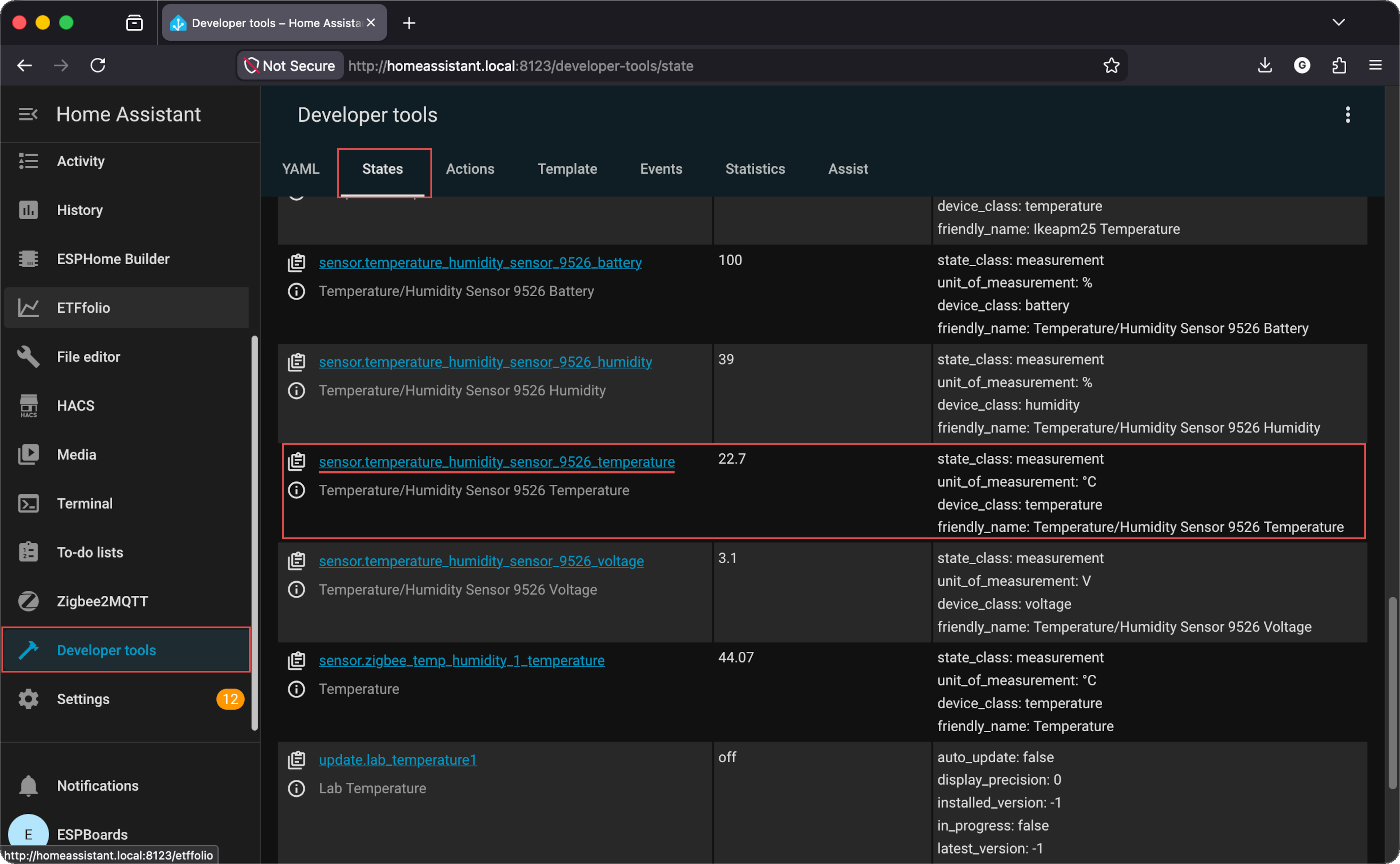Switch to the Statistics tab
This screenshot has width=1400, height=864.
pyautogui.click(x=755, y=169)
